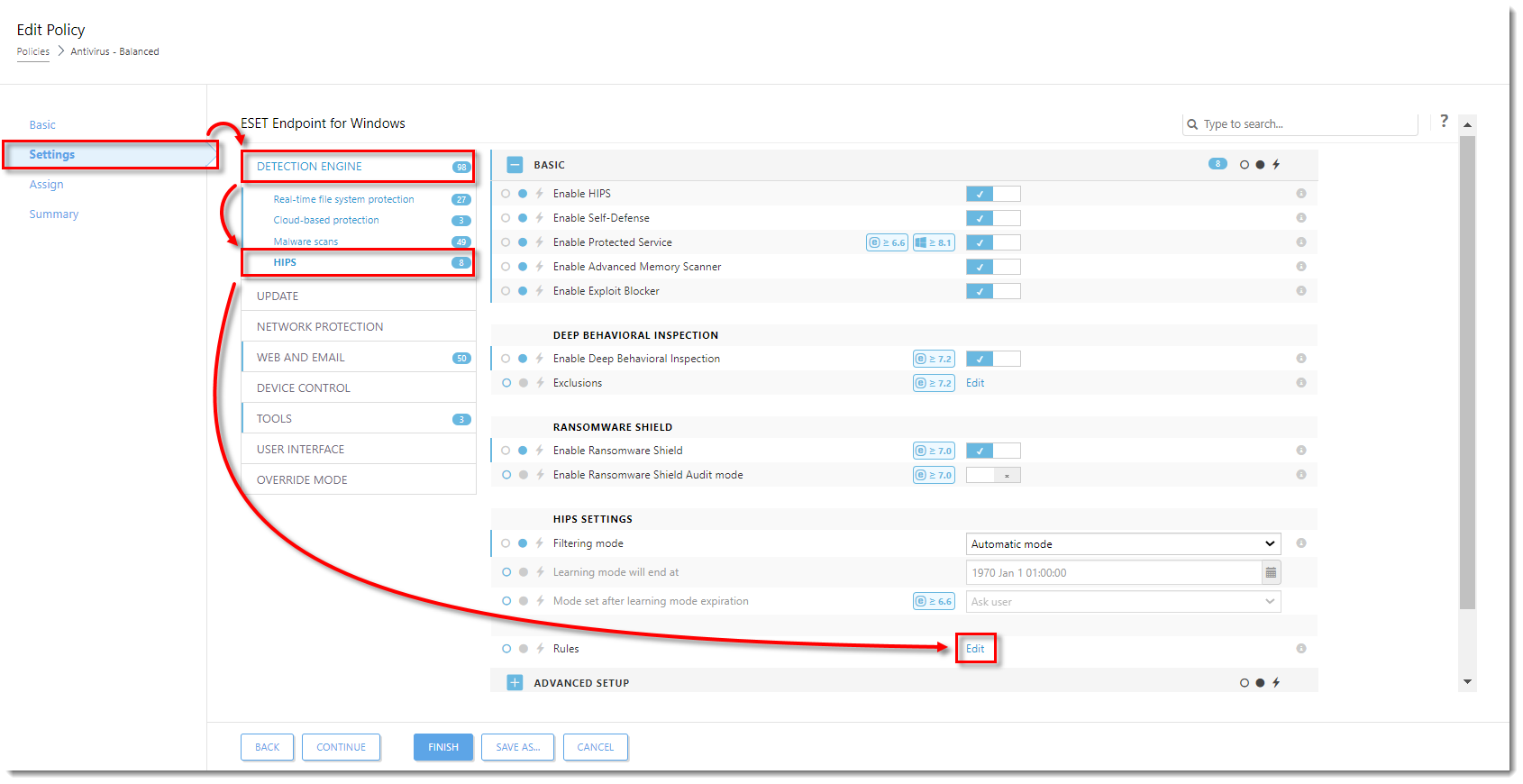Screen dimensions: 1523x784
Task: Click the FINISH button
Action: pyautogui.click(x=442, y=747)
